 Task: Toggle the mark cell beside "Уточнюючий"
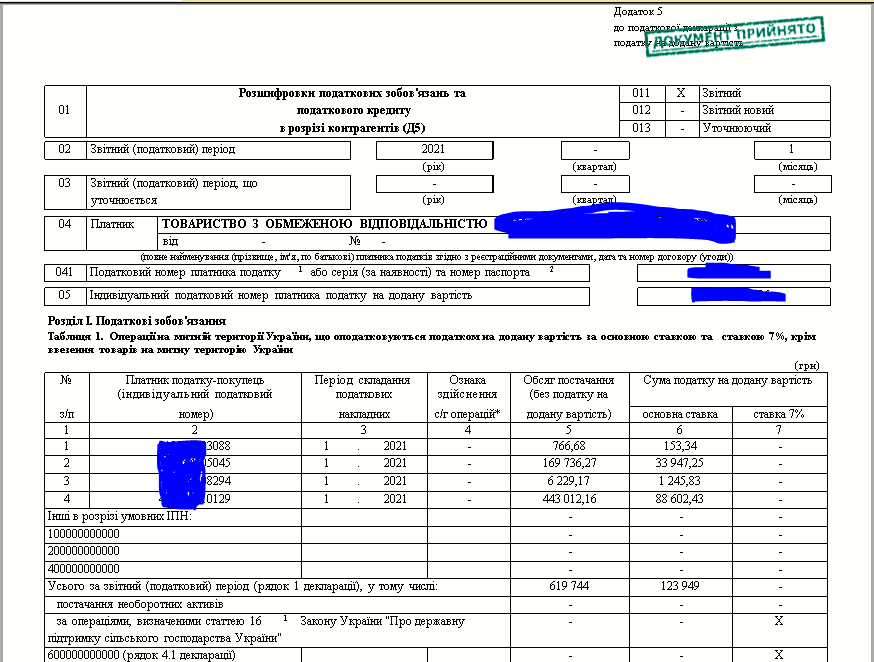pyautogui.click(x=681, y=128)
